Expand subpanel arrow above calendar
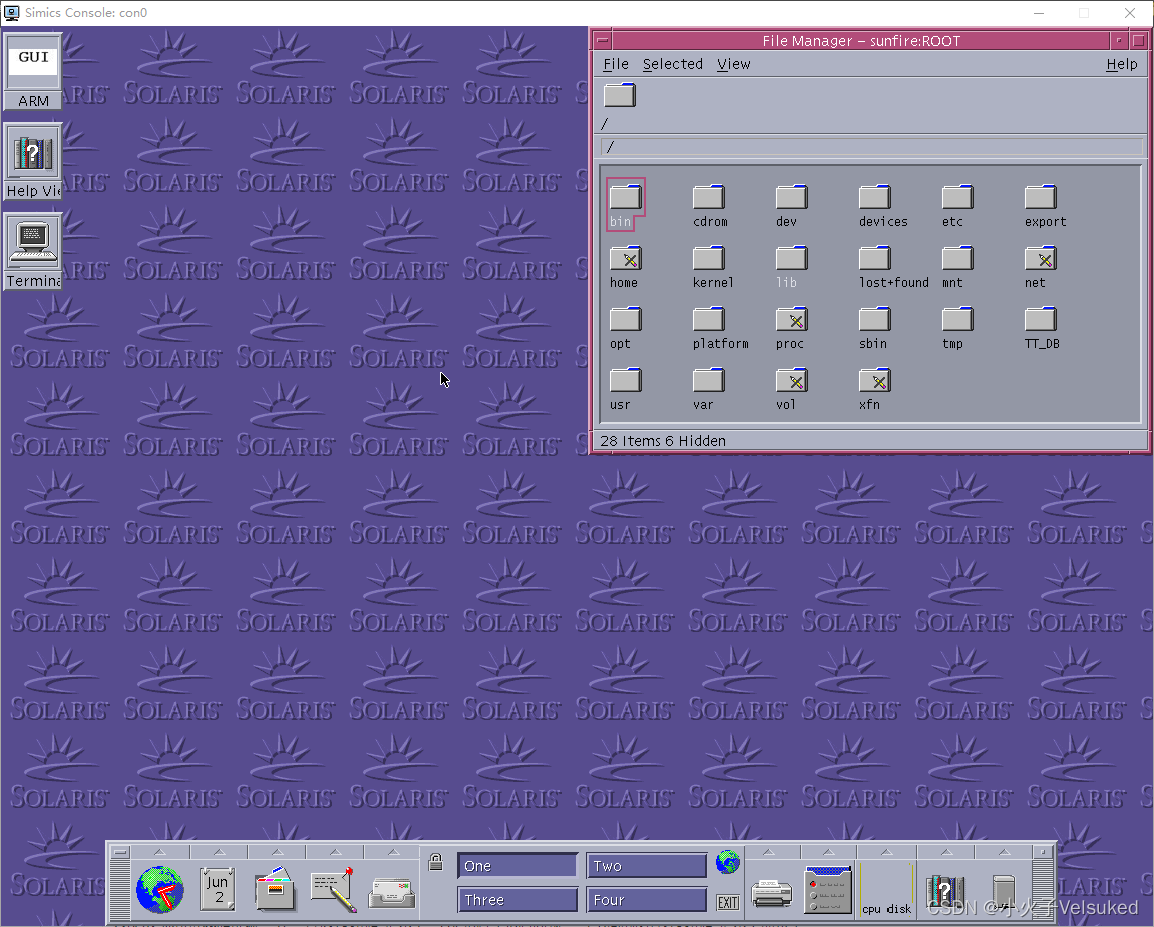 pyautogui.click(x=219, y=852)
